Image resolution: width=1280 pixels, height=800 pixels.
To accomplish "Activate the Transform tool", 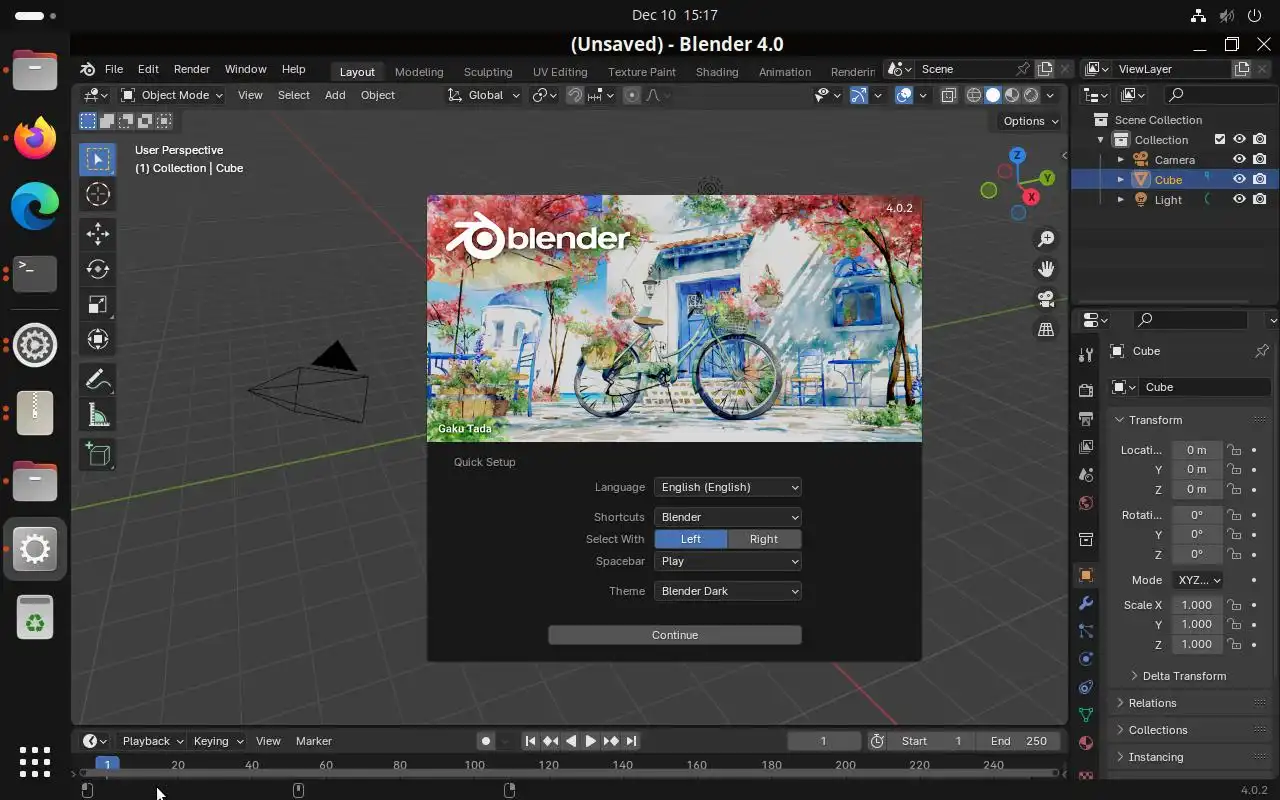I will [98, 339].
